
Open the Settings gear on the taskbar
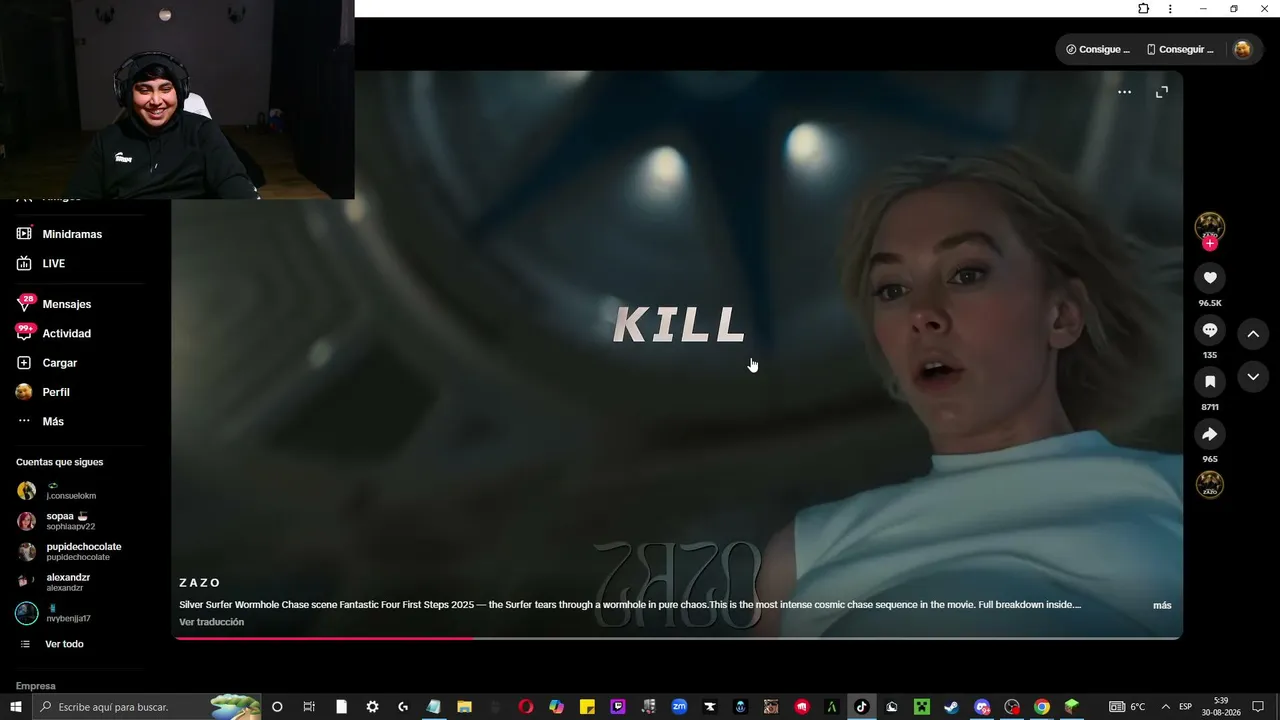[x=372, y=707]
